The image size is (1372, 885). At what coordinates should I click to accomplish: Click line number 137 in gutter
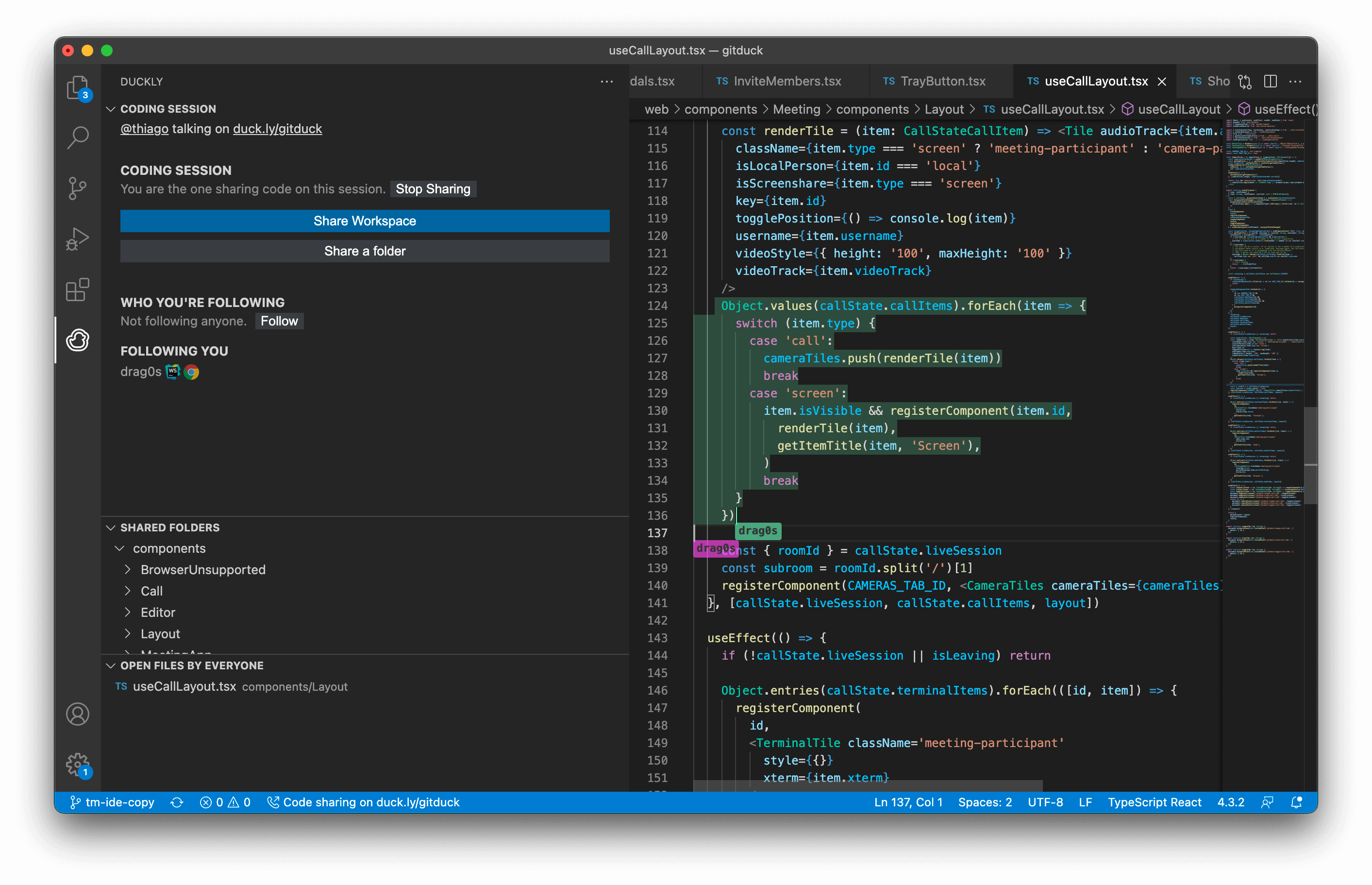point(657,533)
